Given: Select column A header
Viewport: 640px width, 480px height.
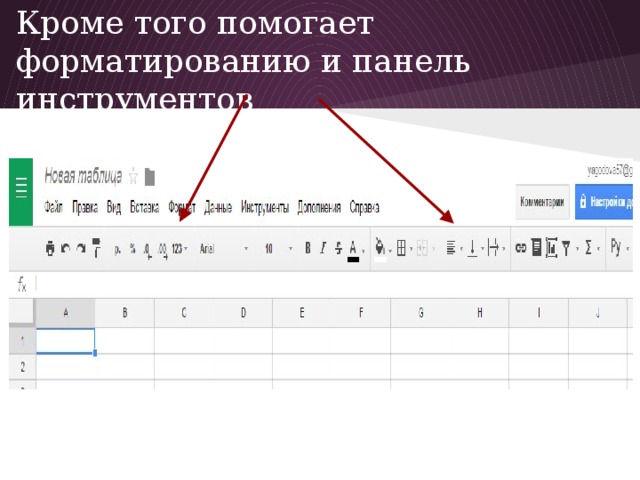Looking at the screenshot, I should 66,313.
